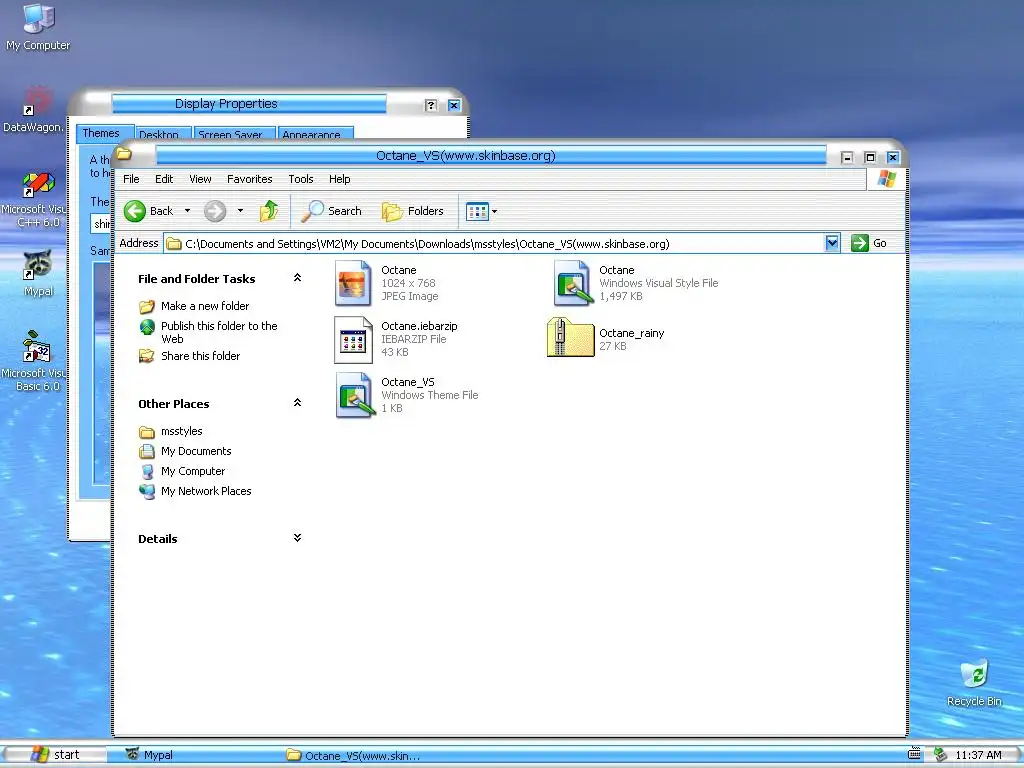
Task: Click the Display Properties title bar
Action: [x=249, y=104]
